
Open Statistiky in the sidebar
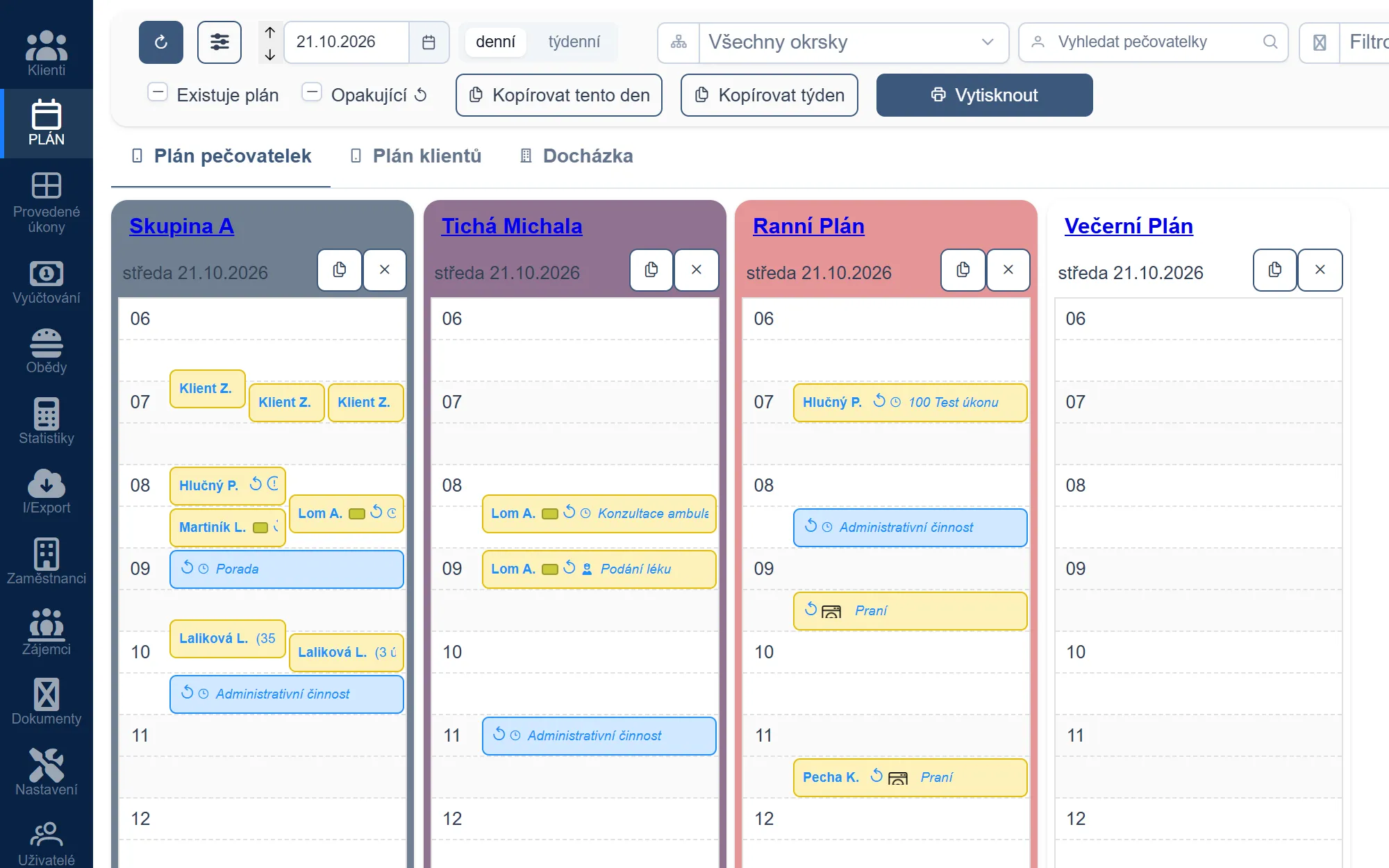click(x=46, y=421)
